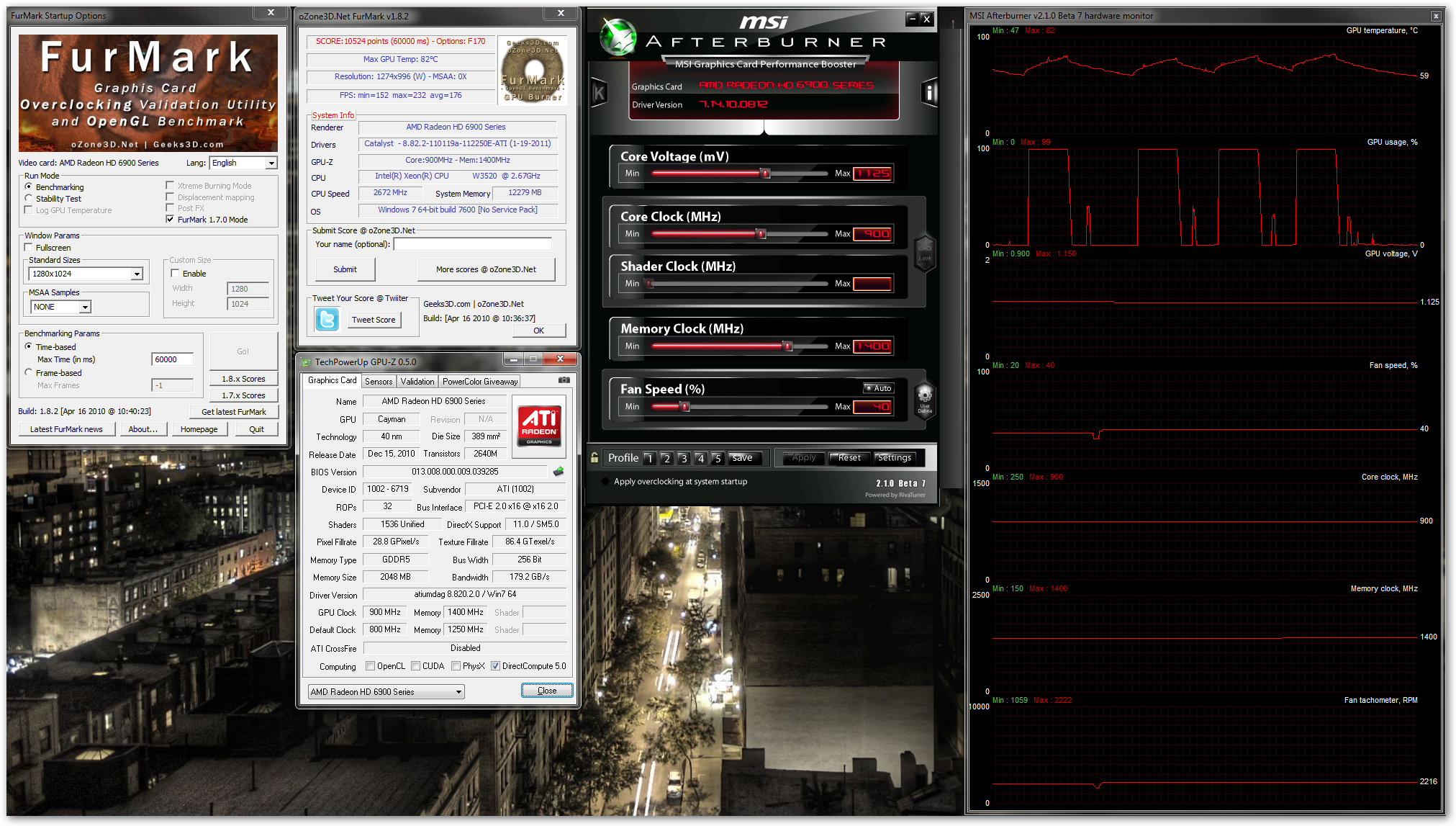Click the ATI Radeon logo in GPU-Z
This screenshot has width=1456, height=826.
click(539, 426)
